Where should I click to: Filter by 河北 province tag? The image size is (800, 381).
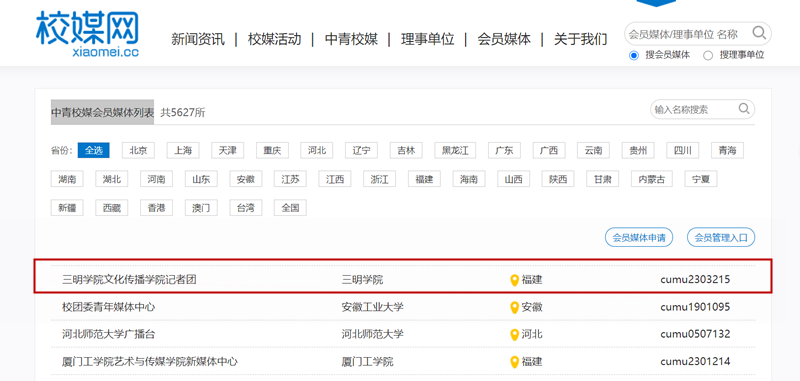[x=317, y=150]
